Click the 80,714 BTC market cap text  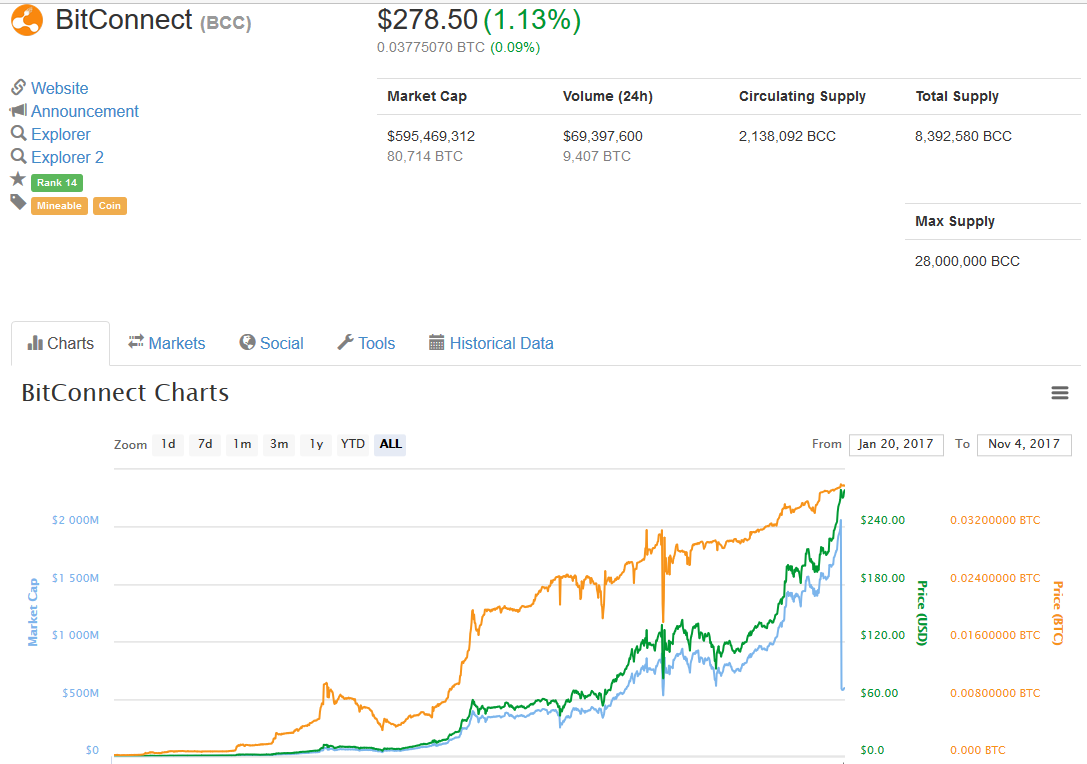click(424, 157)
